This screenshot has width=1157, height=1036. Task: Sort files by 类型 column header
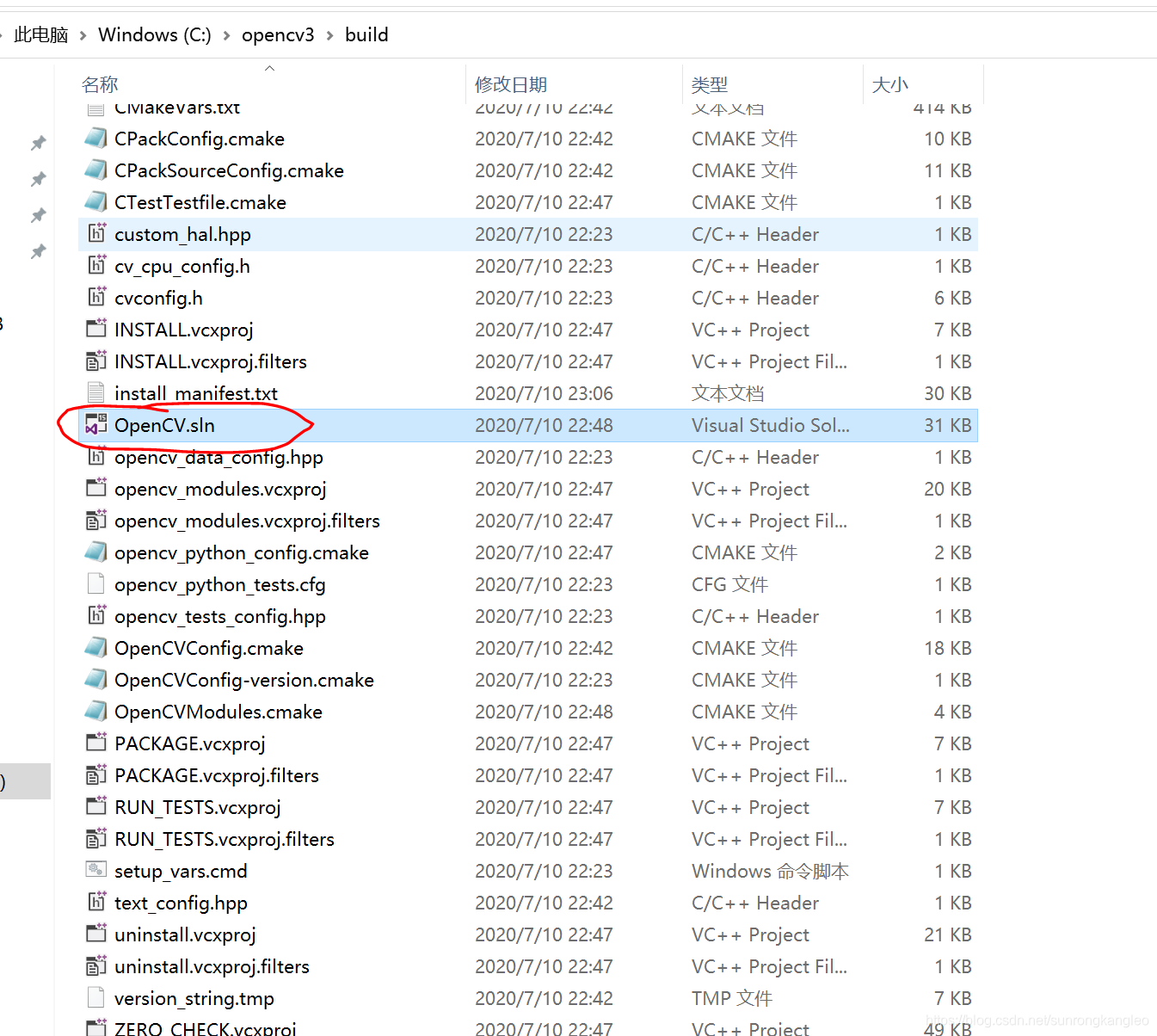click(x=710, y=84)
